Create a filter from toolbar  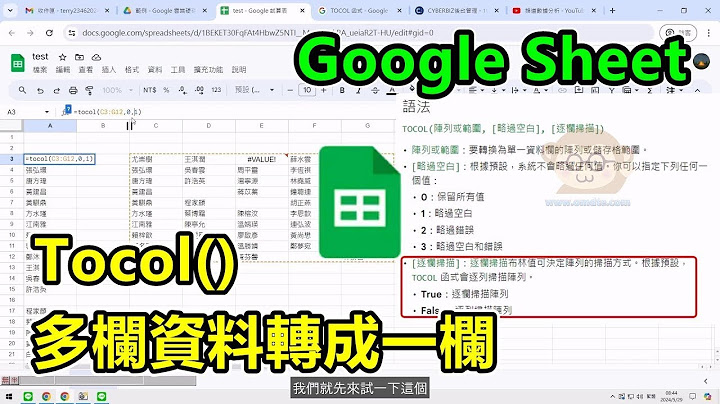point(612,90)
